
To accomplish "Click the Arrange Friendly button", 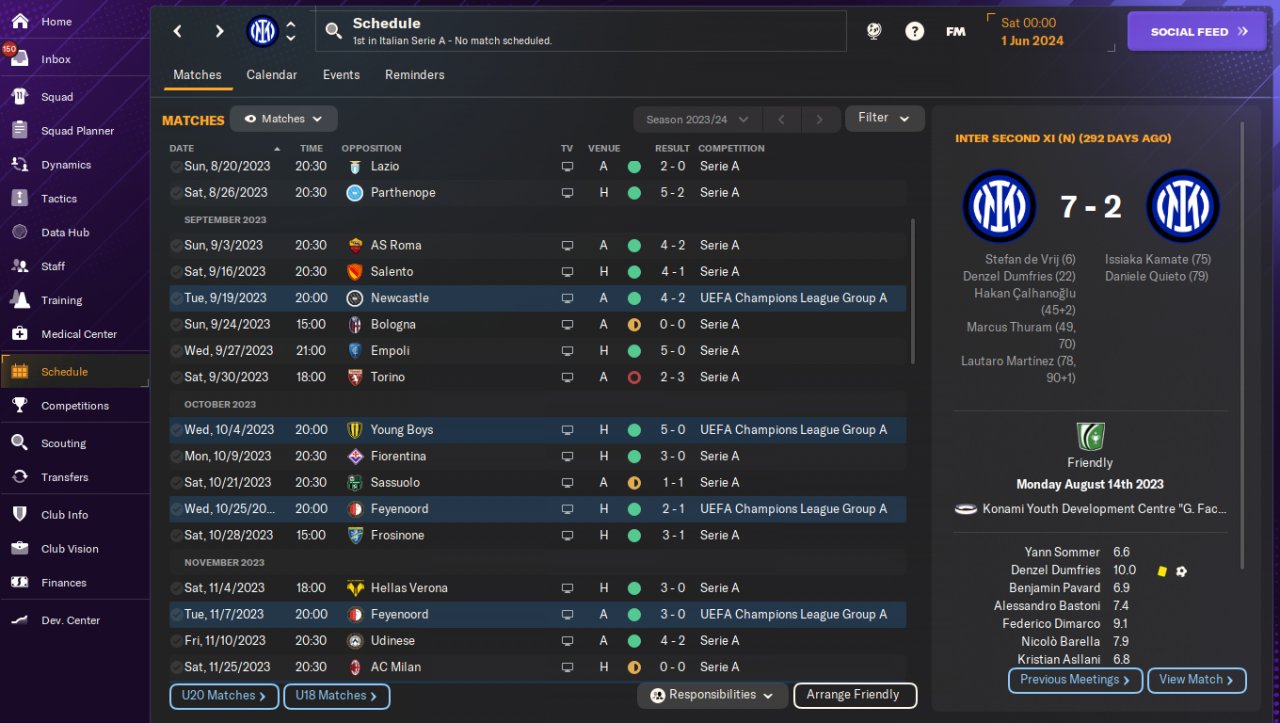I will point(855,695).
